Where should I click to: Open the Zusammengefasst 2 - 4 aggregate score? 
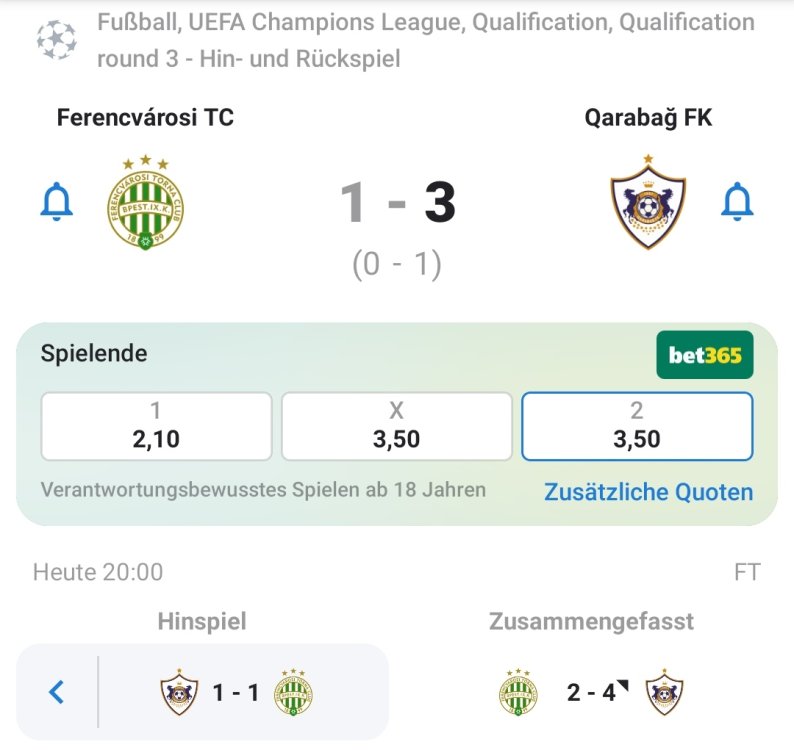point(591,692)
